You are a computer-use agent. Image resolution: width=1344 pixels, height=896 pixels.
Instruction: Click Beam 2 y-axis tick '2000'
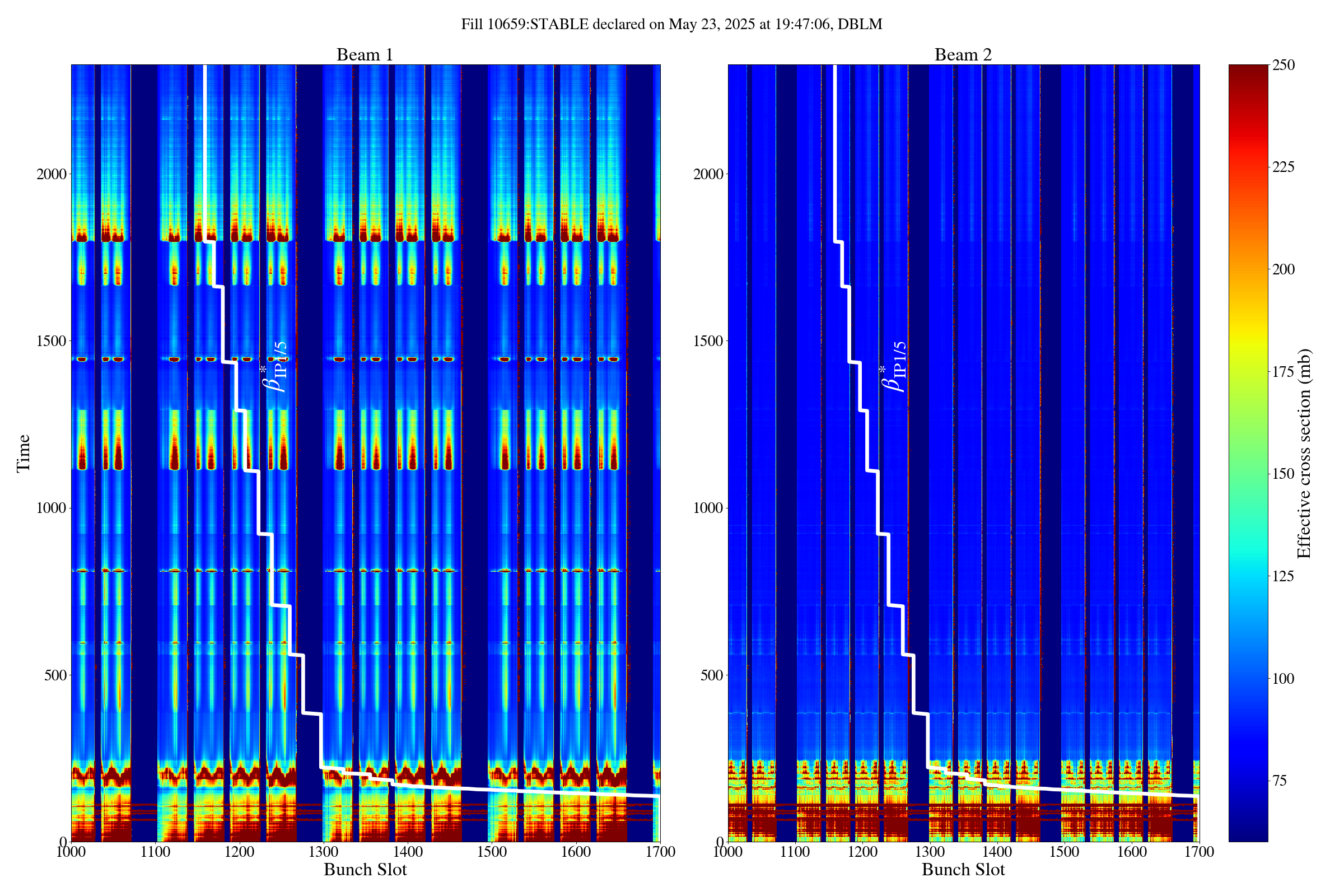[x=708, y=174]
